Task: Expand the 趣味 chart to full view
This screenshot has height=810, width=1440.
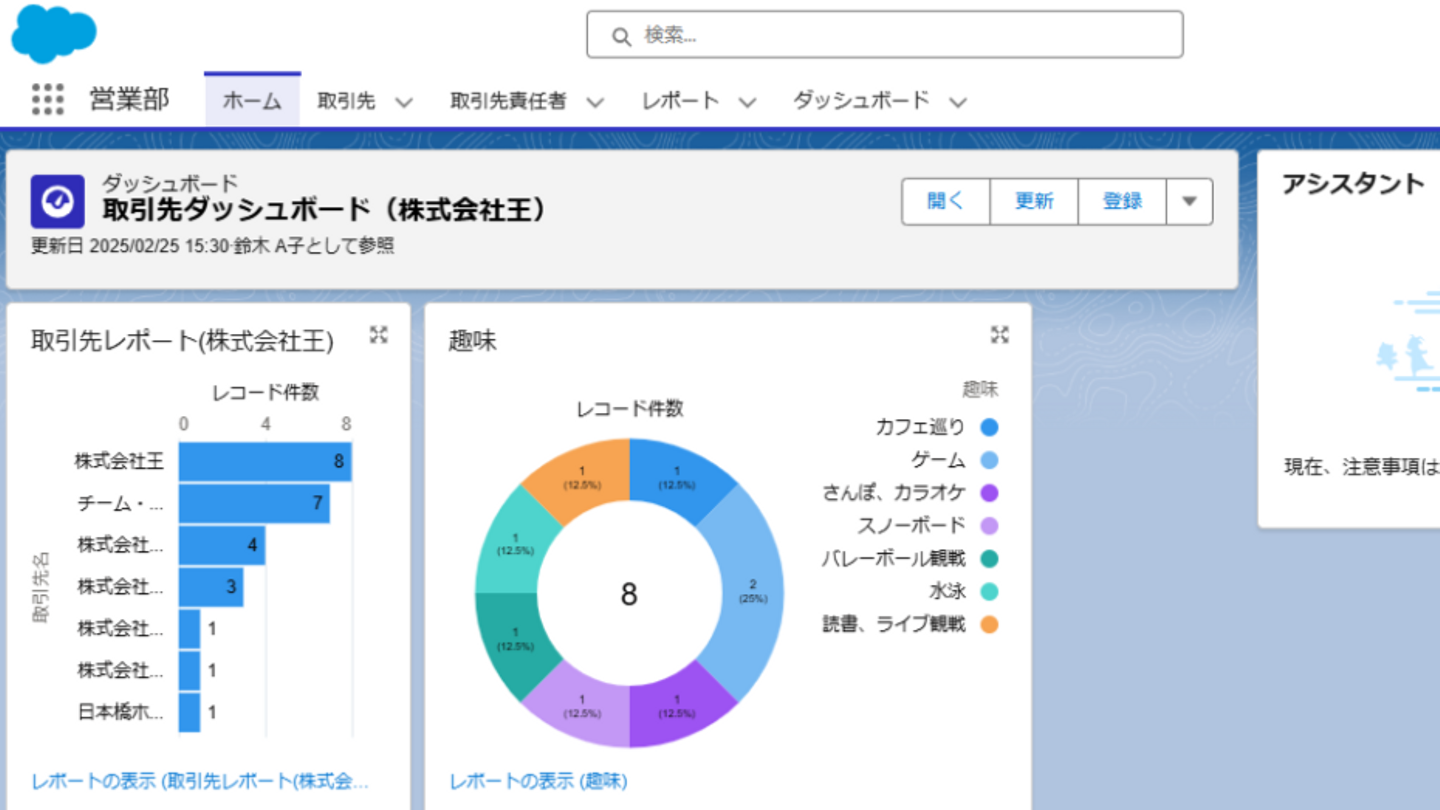Action: pos(999,335)
